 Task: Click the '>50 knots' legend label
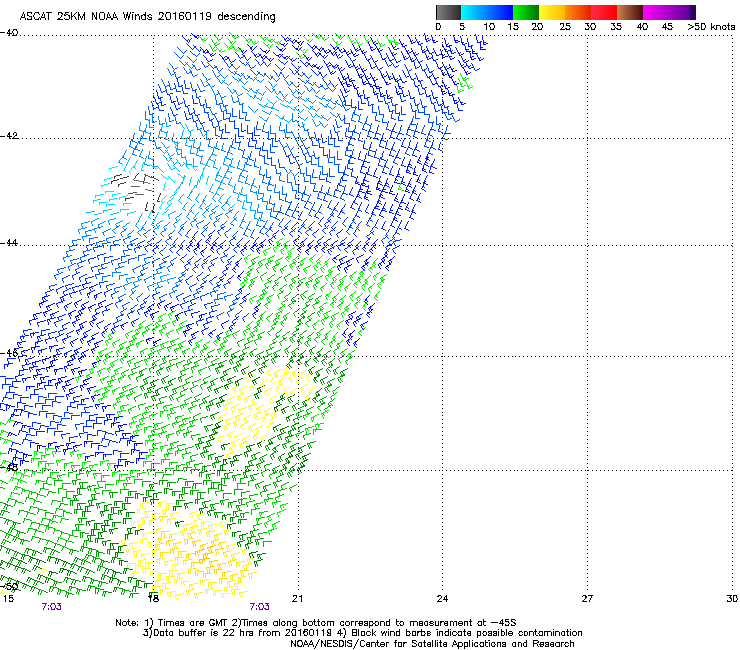coord(711,27)
